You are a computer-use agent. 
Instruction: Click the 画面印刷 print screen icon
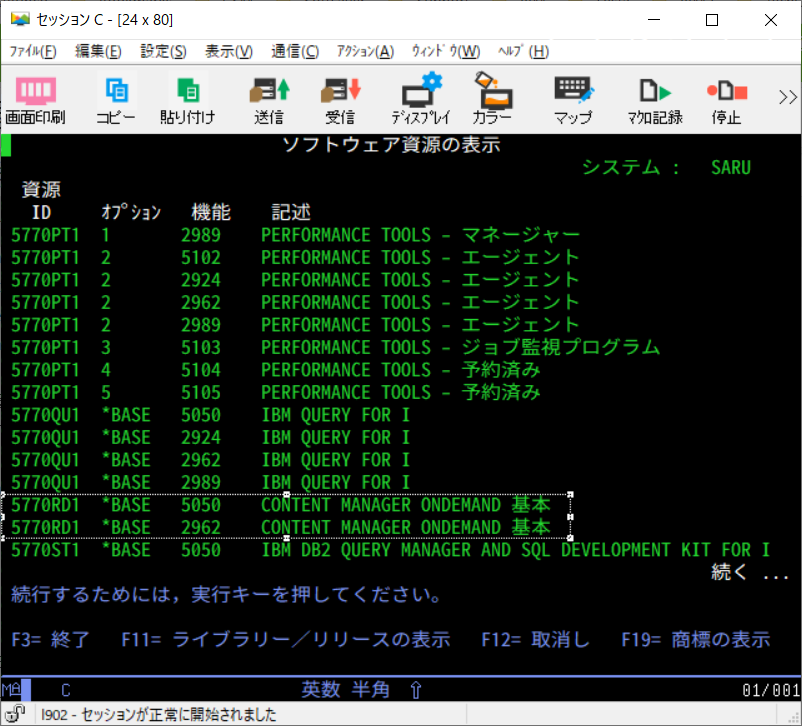35,100
